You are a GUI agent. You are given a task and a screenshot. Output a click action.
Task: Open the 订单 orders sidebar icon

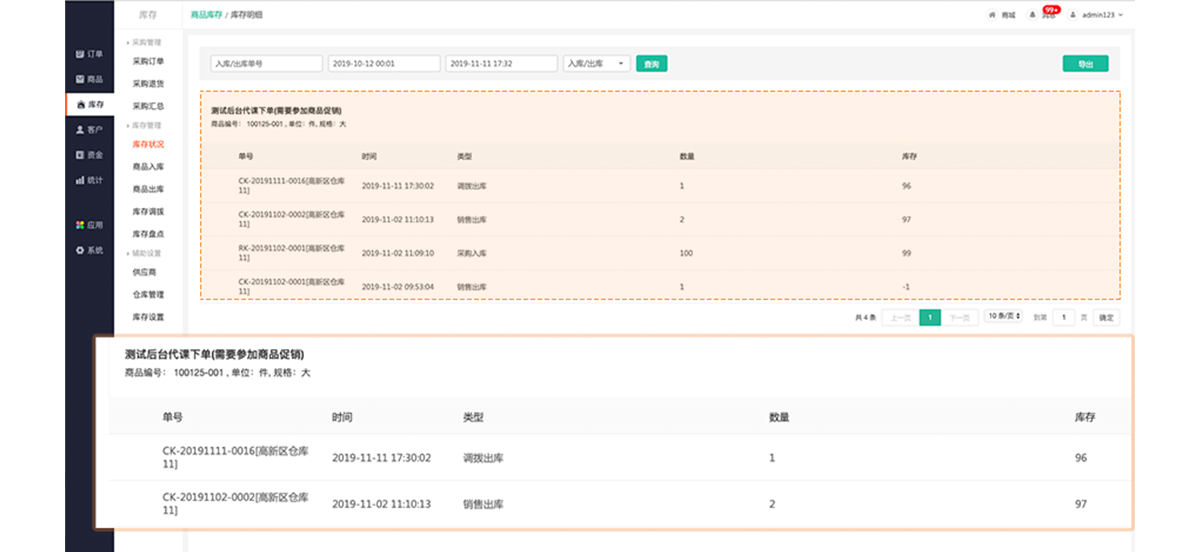[80, 54]
